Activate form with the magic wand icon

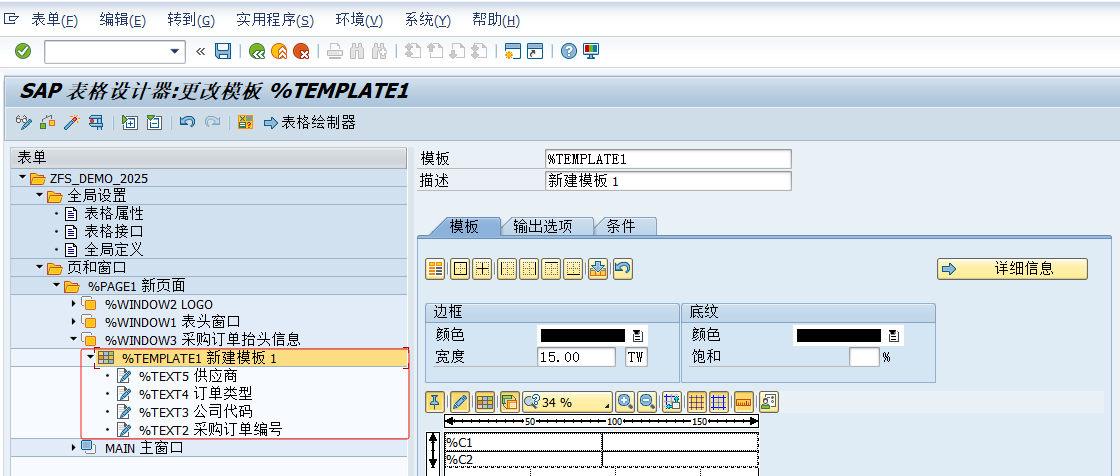71,122
